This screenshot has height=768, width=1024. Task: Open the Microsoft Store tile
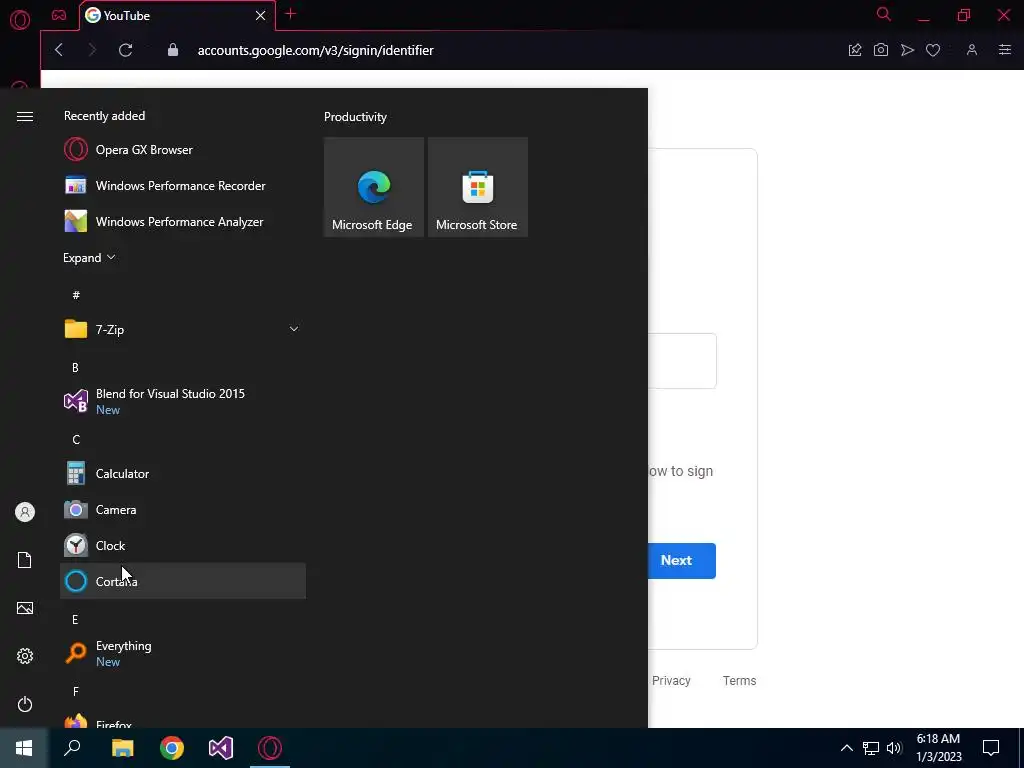coord(477,187)
